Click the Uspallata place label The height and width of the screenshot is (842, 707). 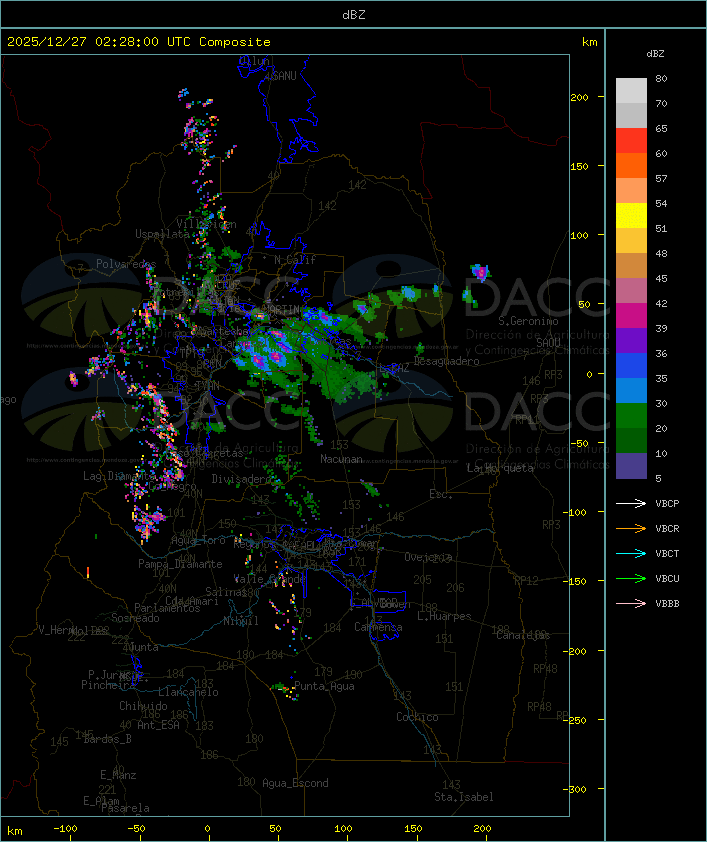(162, 234)
